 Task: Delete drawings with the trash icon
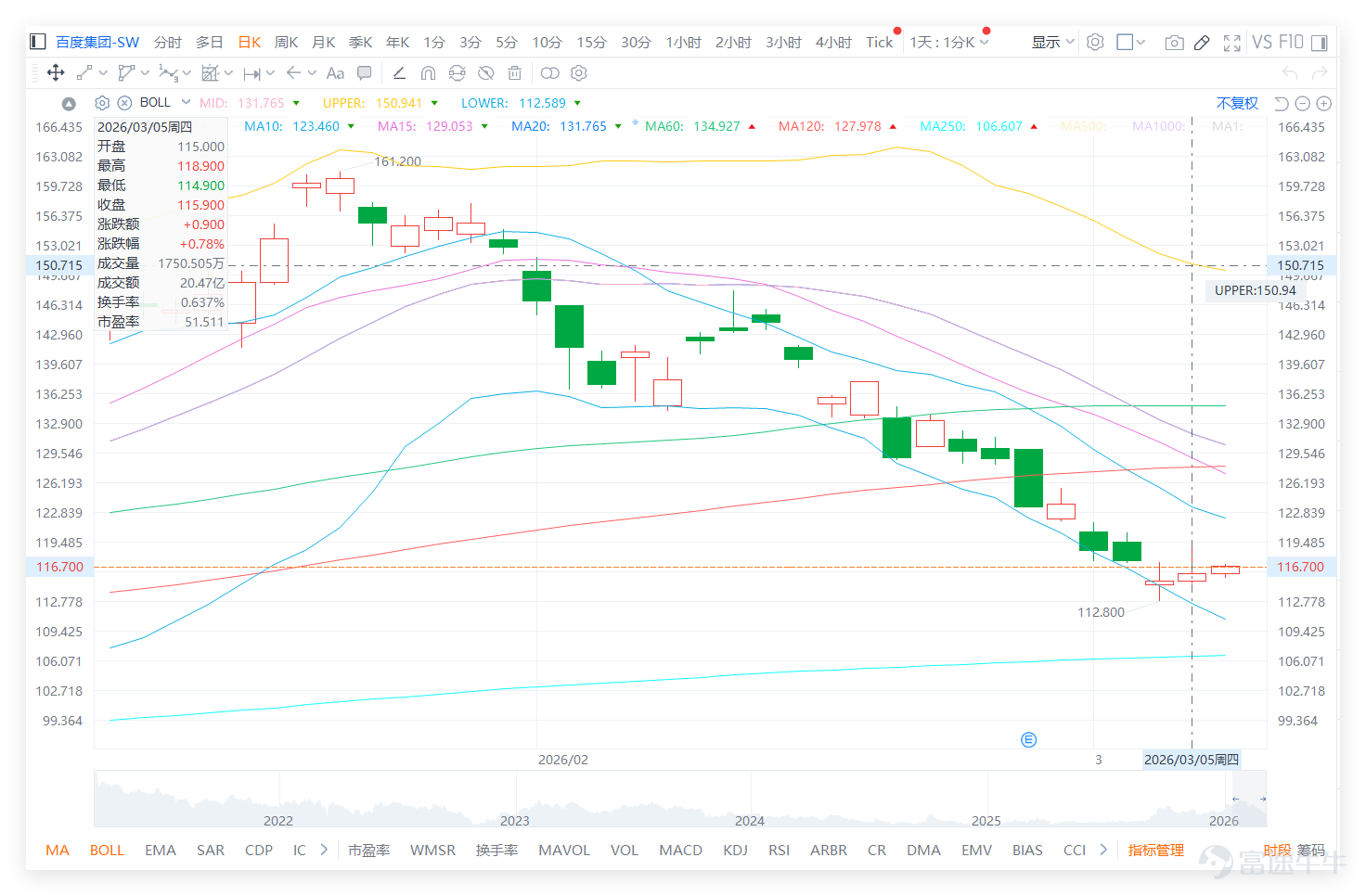coord(515,73)
